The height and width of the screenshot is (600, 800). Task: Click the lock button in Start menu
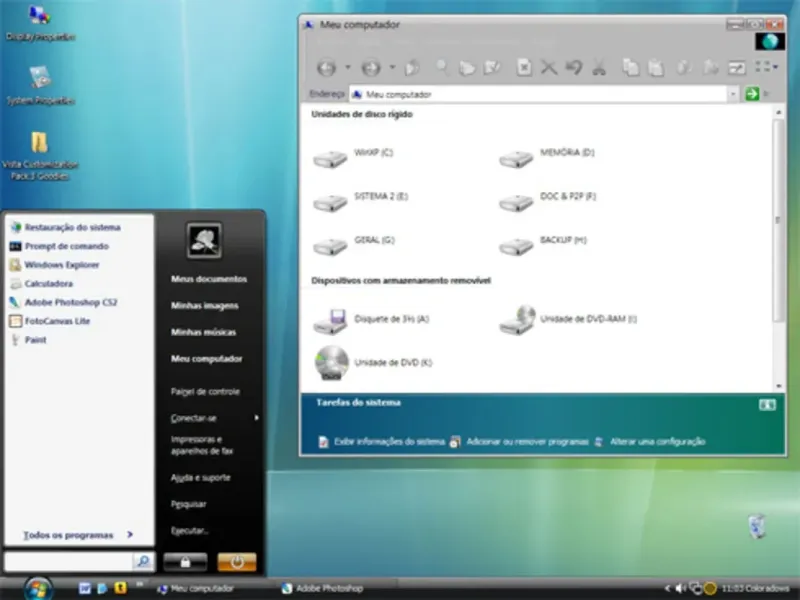(185, 562)
